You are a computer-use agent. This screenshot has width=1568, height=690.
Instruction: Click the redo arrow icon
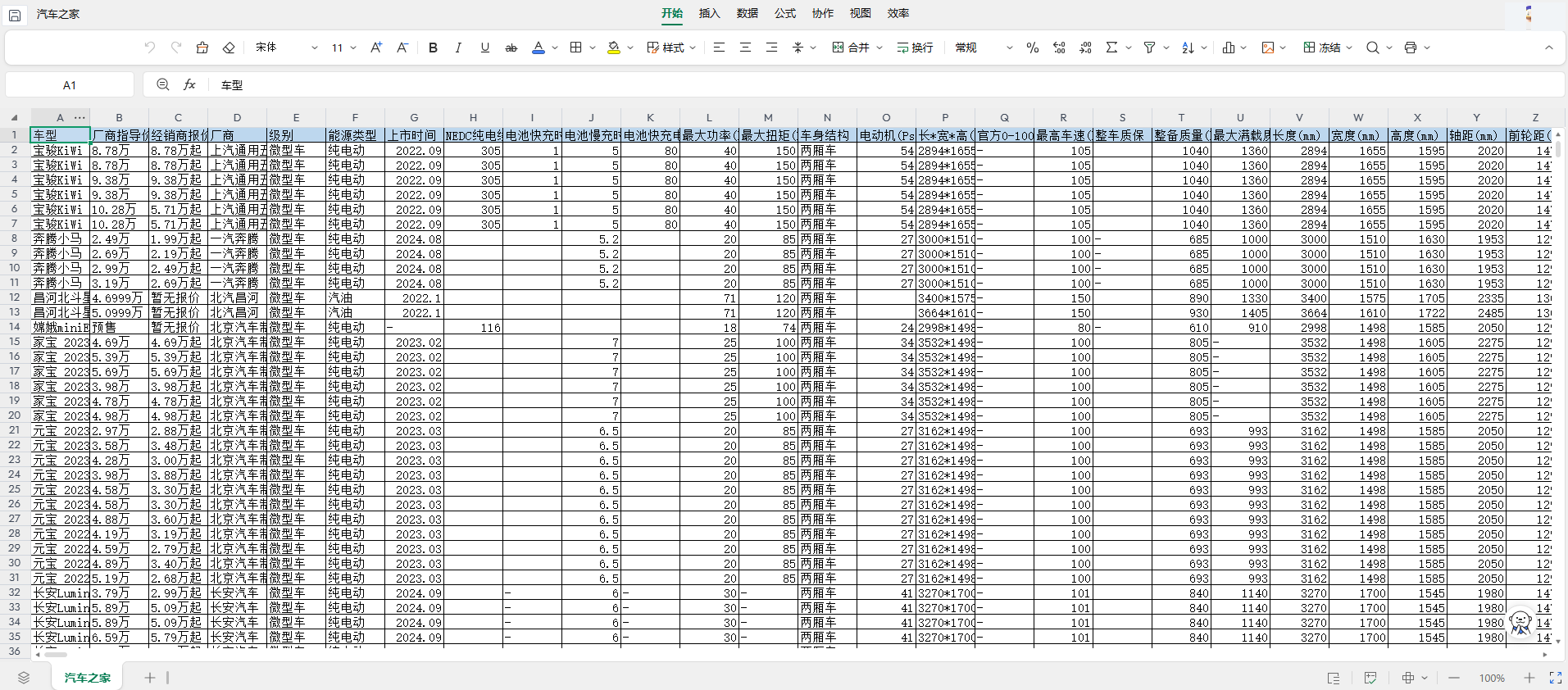click(x=175, y=48)
